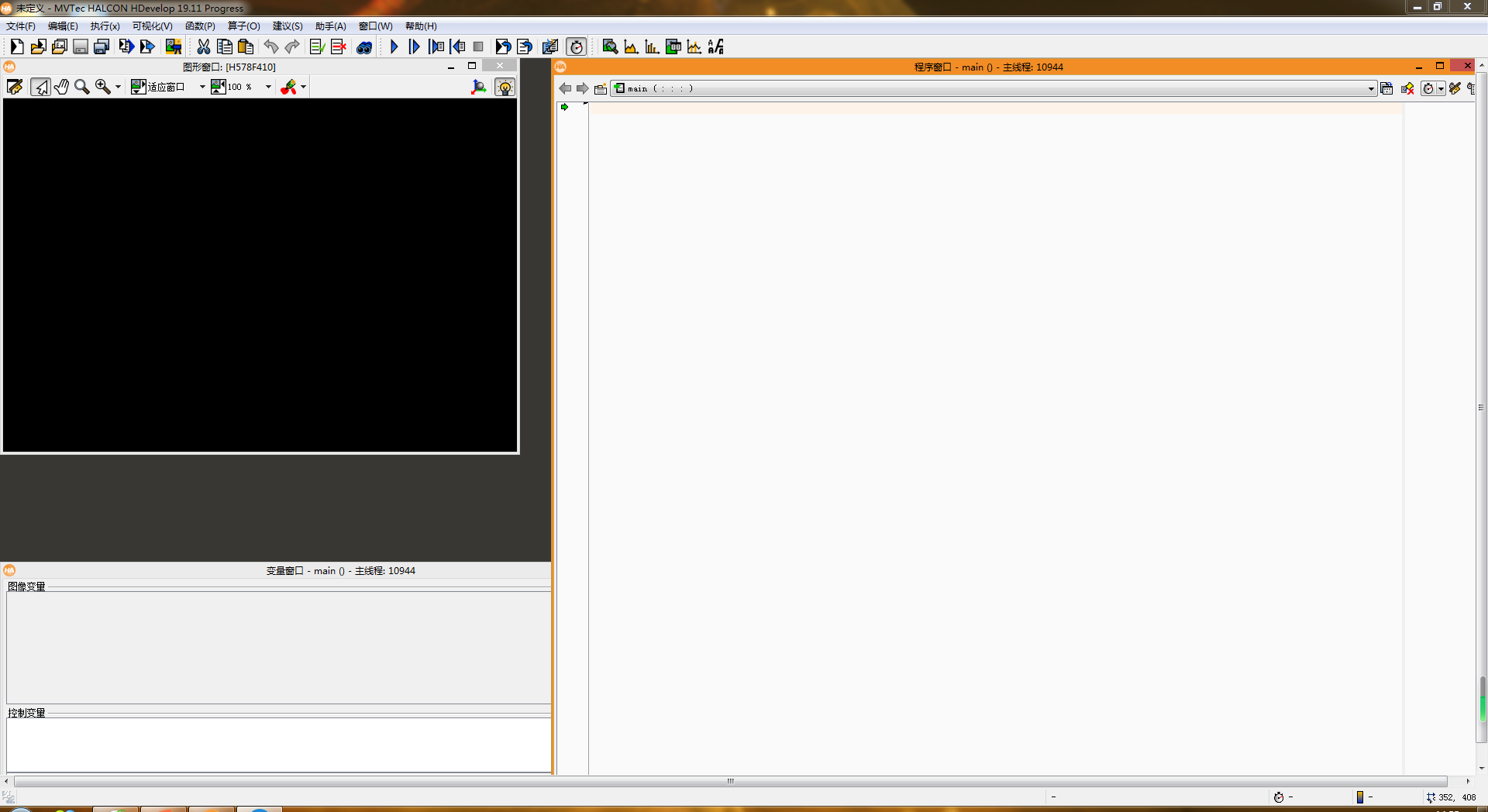Cut selection with the scissors icon
The height and width of the screenshot is (812, 1488).
[x=203, y=46]
